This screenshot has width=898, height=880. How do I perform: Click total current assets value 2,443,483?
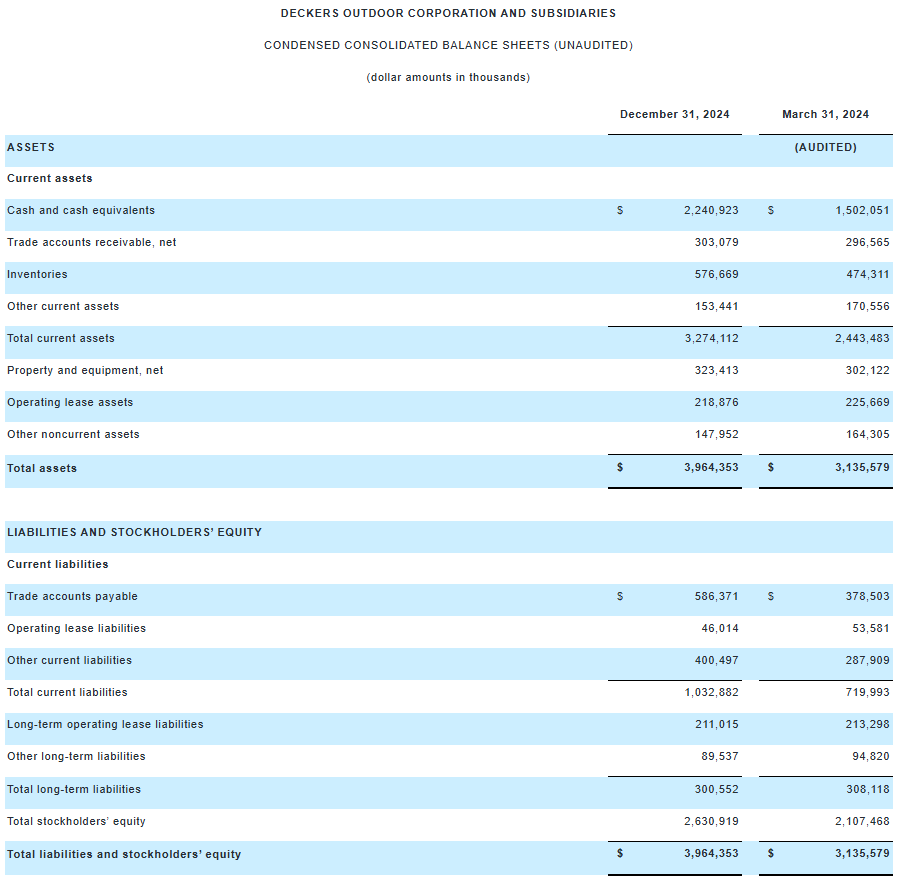862,338
